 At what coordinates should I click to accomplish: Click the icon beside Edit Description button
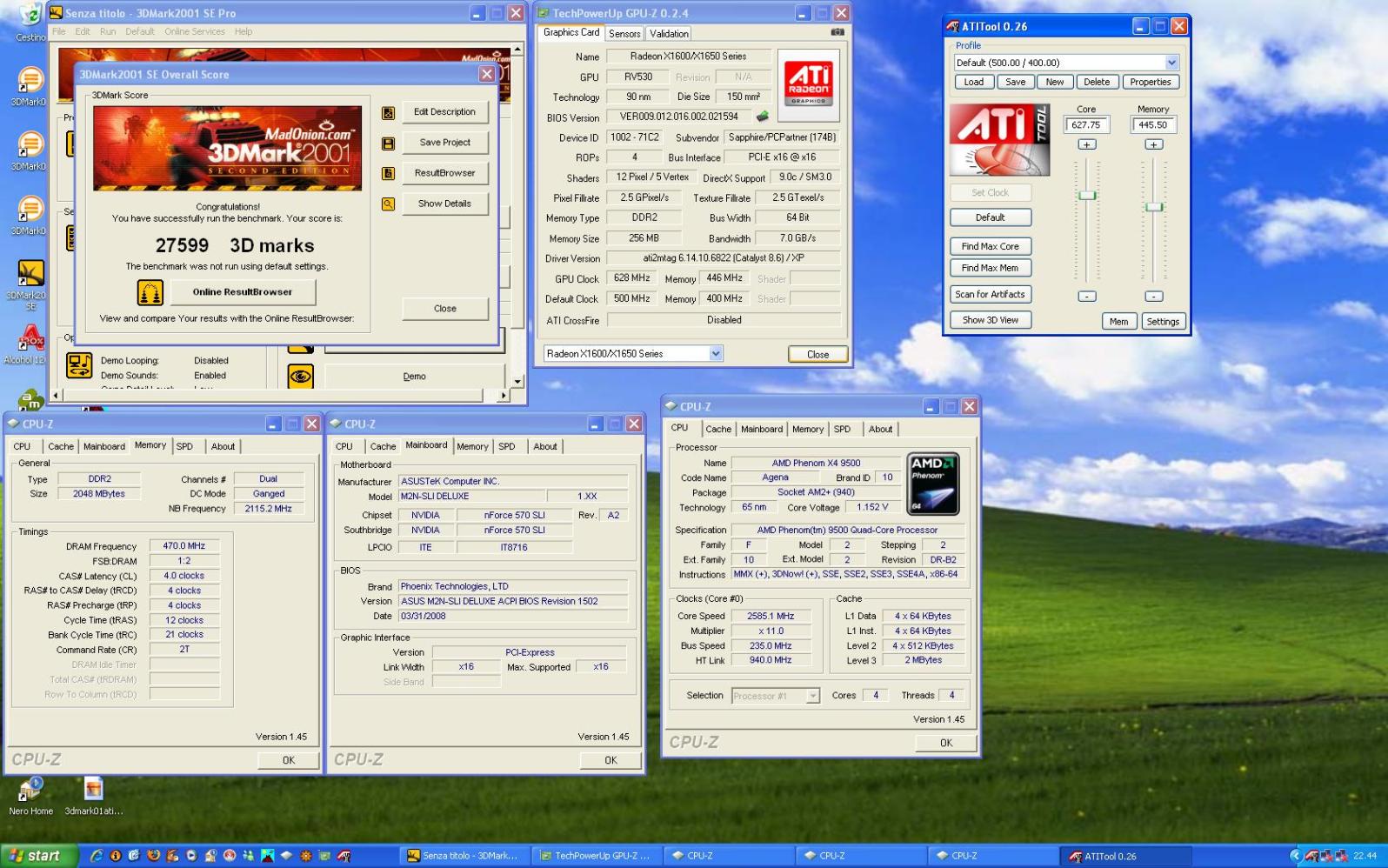388,113
